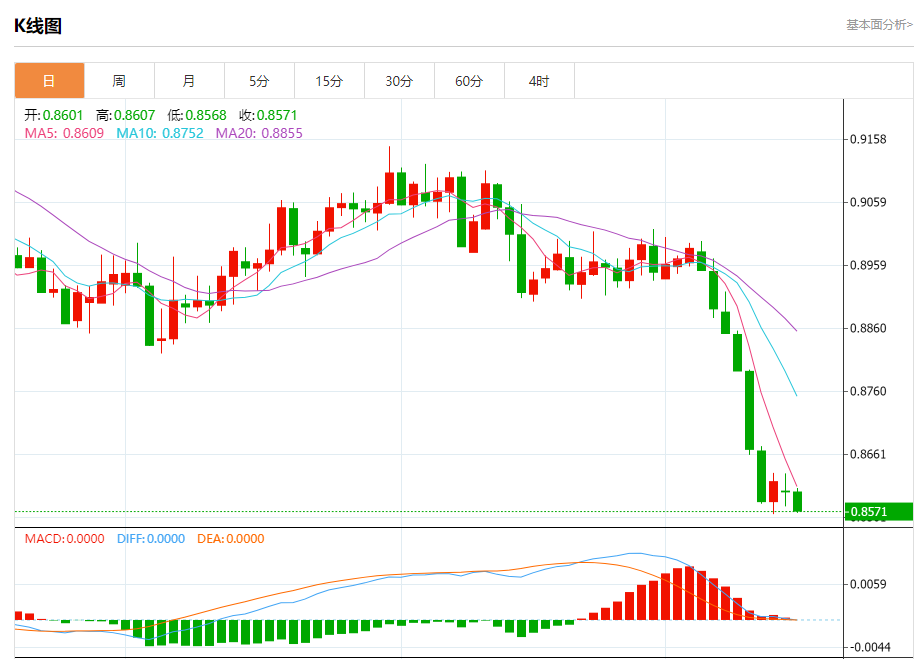The image size is (923, 659).
Task: Select the 日 daily chart tab
Action: [49, 81]
